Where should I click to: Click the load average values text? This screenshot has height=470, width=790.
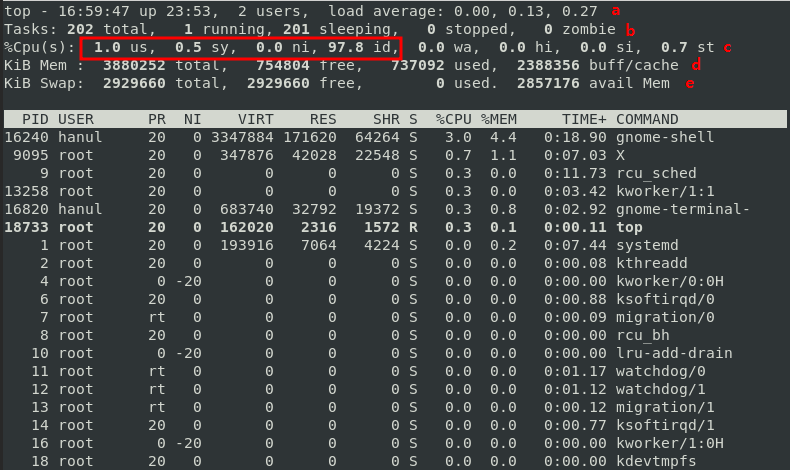tap(525, 11)
